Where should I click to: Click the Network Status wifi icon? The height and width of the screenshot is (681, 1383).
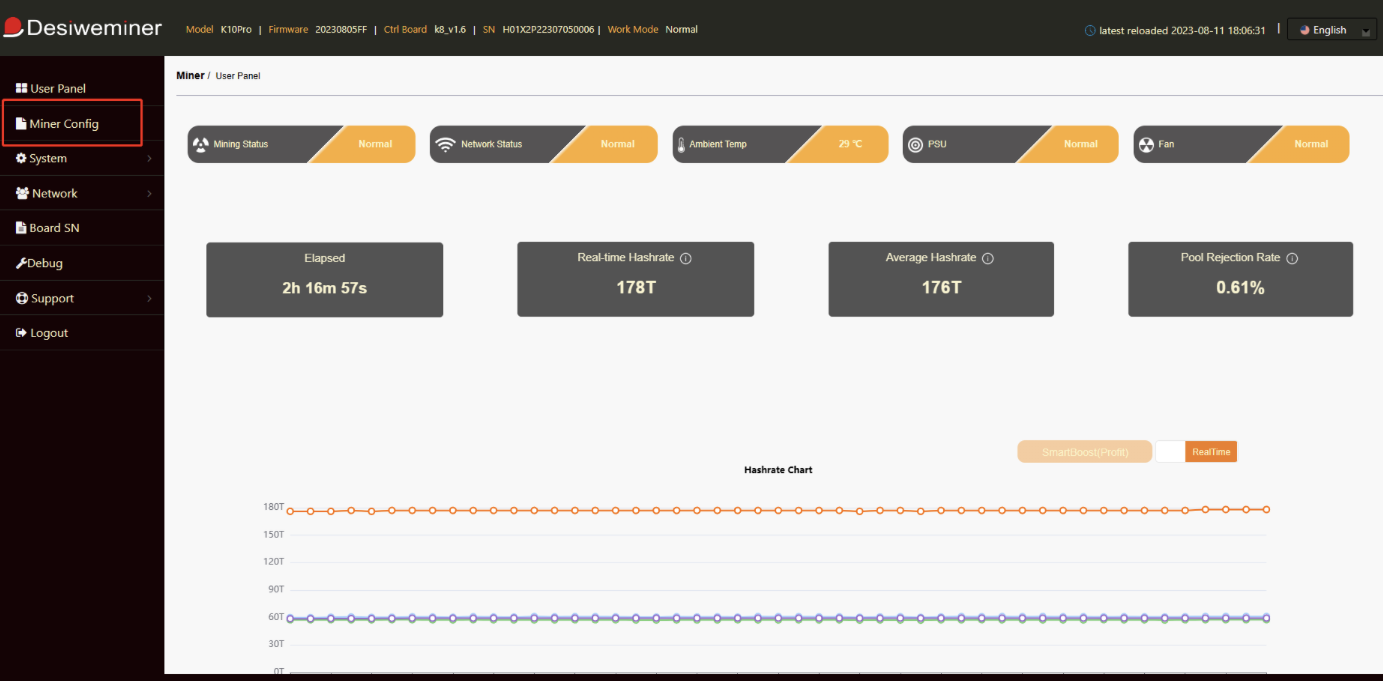[446, 143]
